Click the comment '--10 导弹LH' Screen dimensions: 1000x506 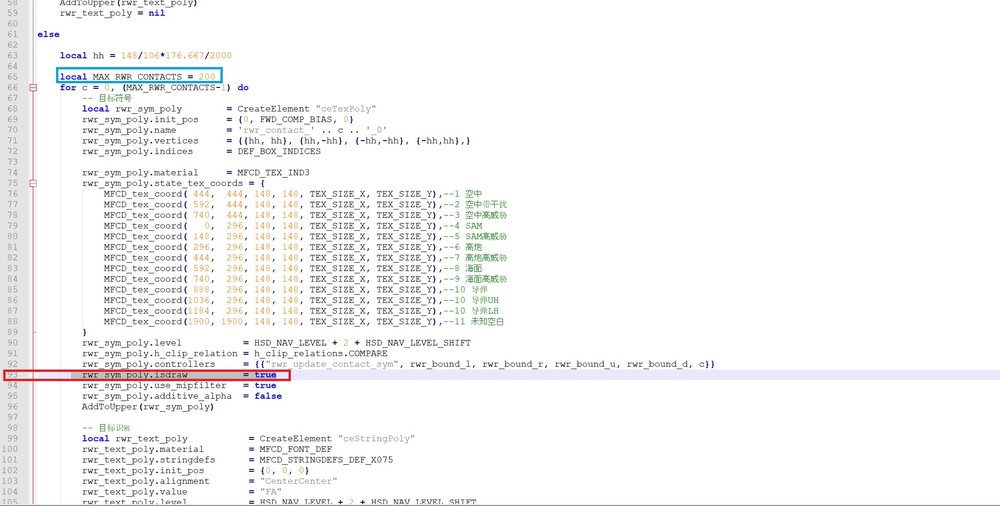473,311
